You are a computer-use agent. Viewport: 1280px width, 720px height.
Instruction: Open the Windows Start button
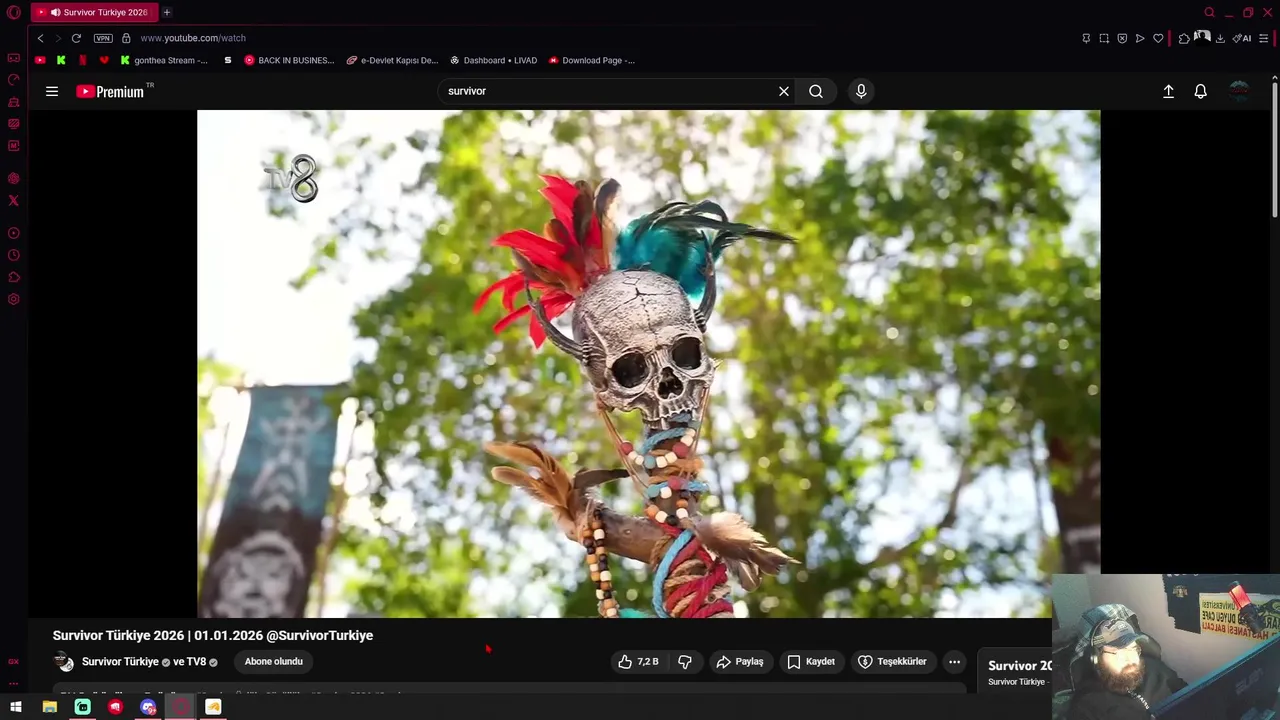[x=16, y=707]
